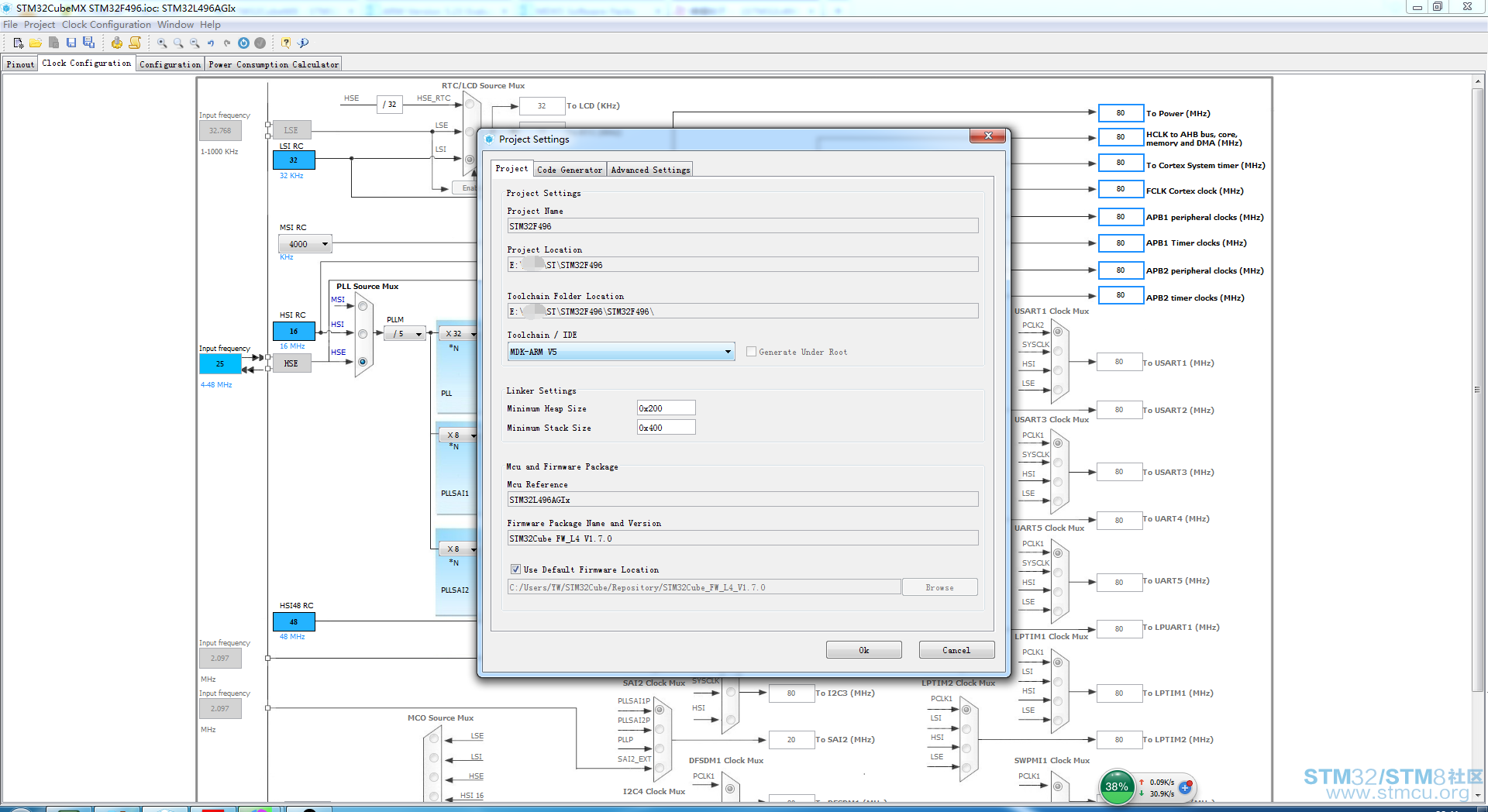Select HSE in PLL Source Mux
This screenshot has height=812, width=1488.
(x=363, y=362)
